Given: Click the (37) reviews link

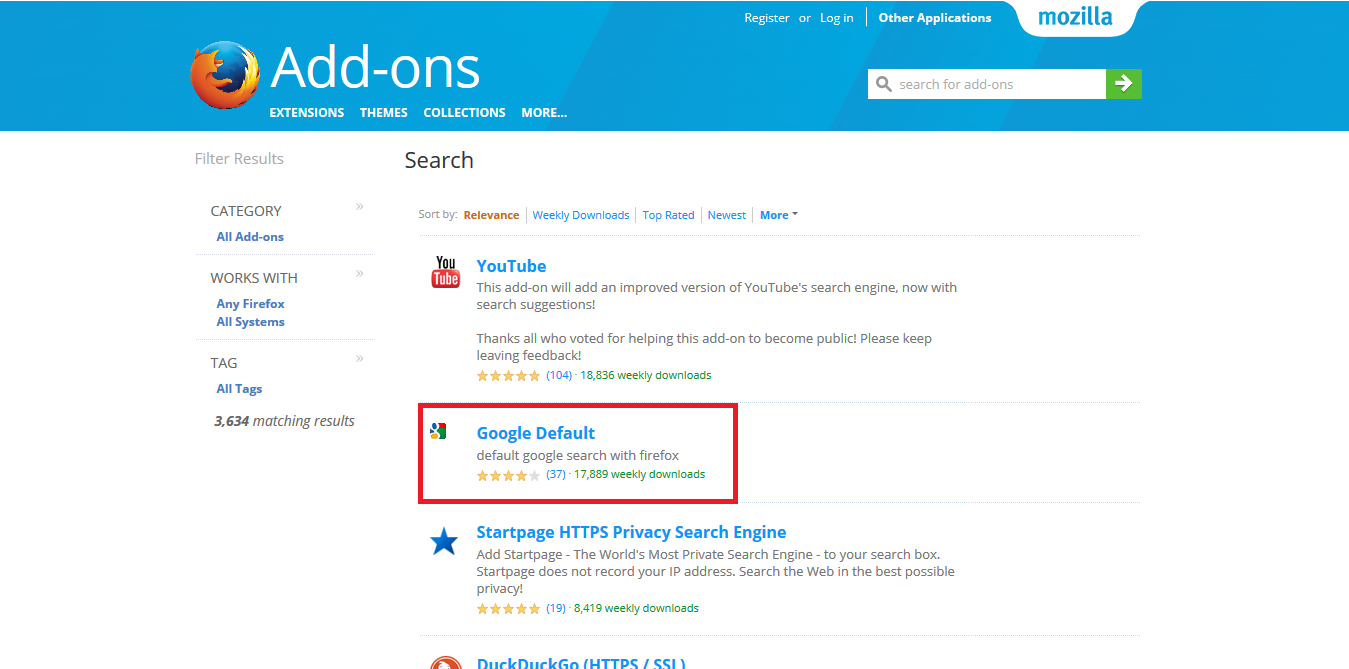Looking at the screenshot, I should coord(556,474).
